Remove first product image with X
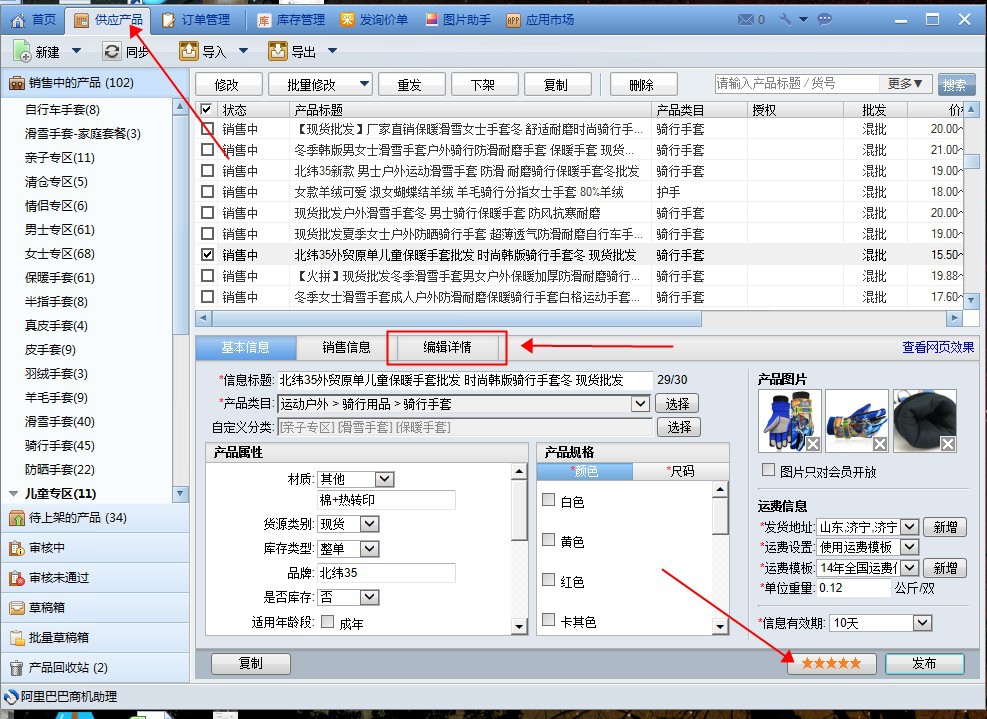 click(x=813, y=444)
